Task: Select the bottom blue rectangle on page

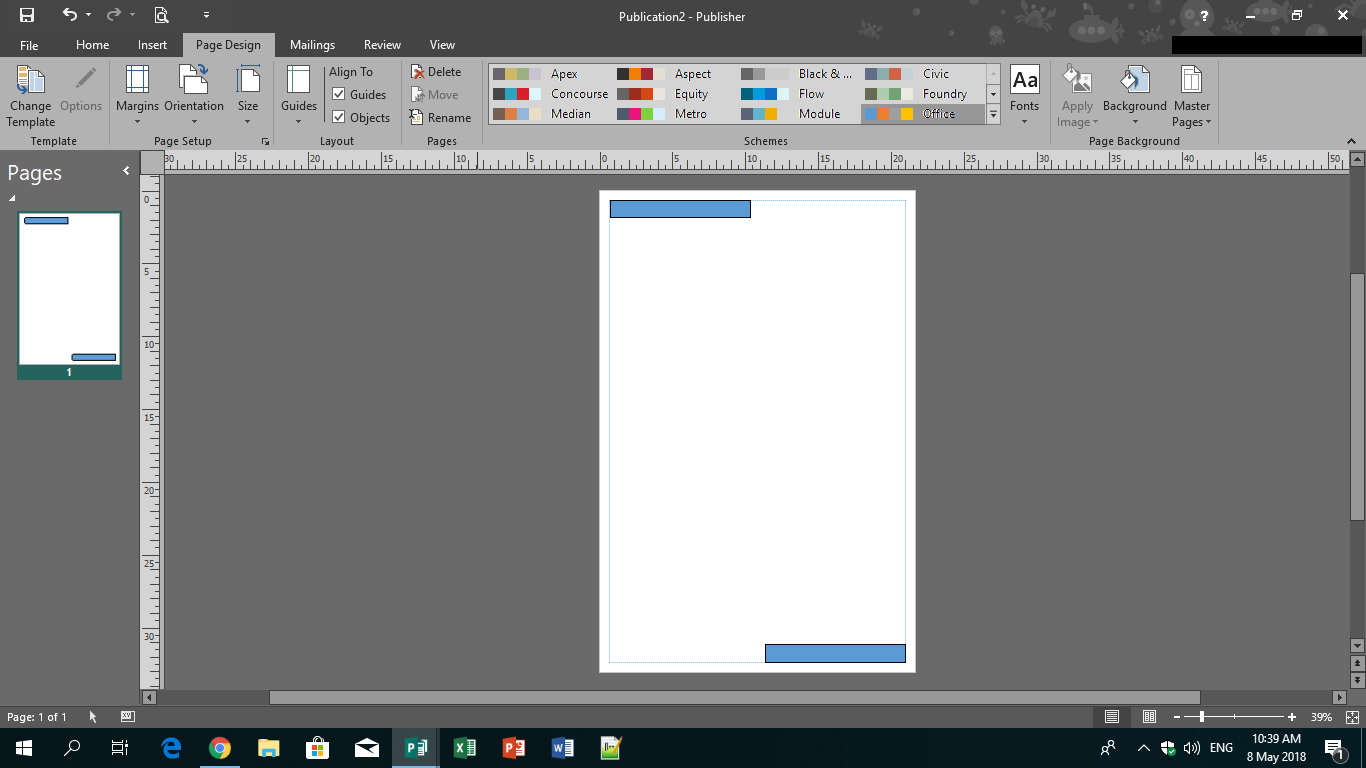Action: [835, 653]
